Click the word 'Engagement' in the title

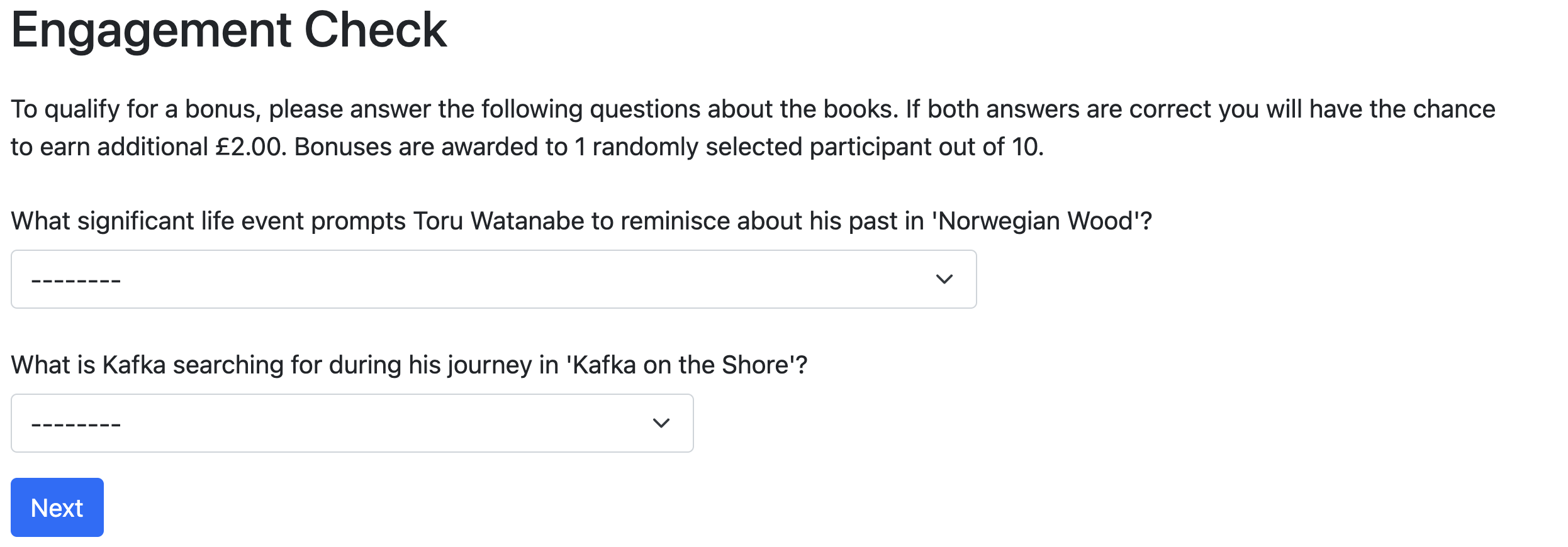151,30
